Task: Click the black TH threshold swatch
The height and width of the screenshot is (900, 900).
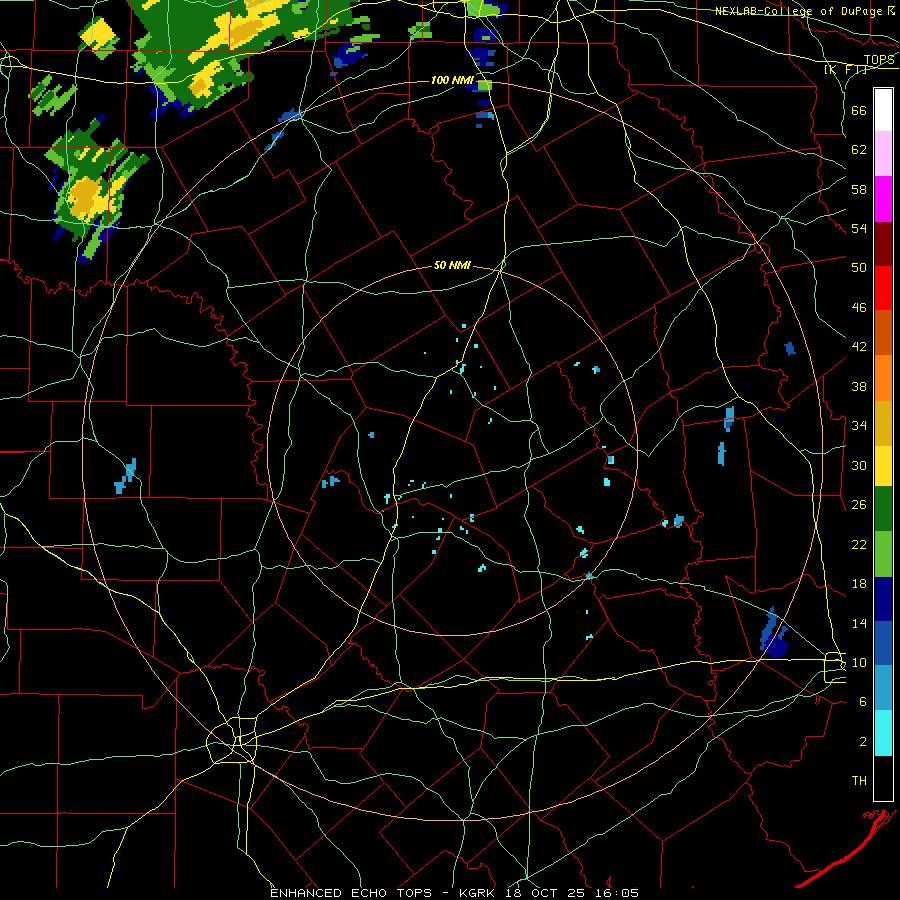Action: [x=883, y=778]
